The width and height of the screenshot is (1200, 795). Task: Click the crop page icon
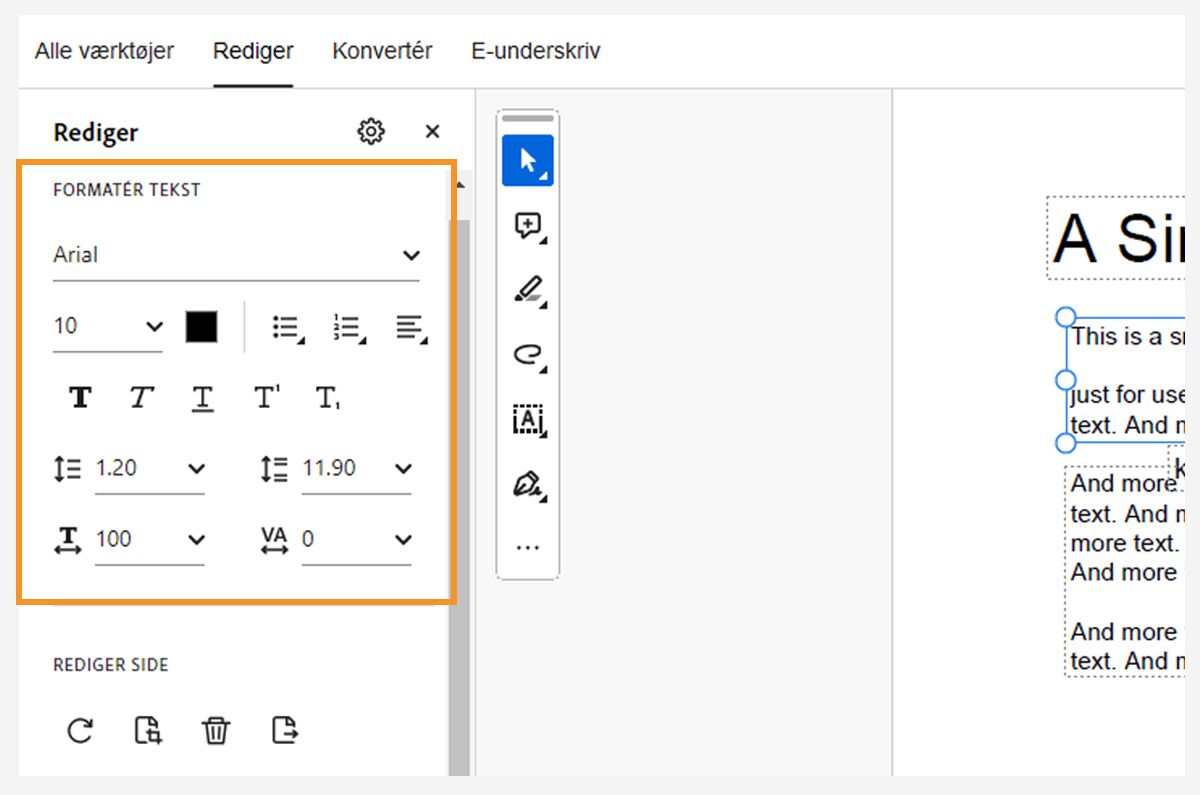coord(148,731)
